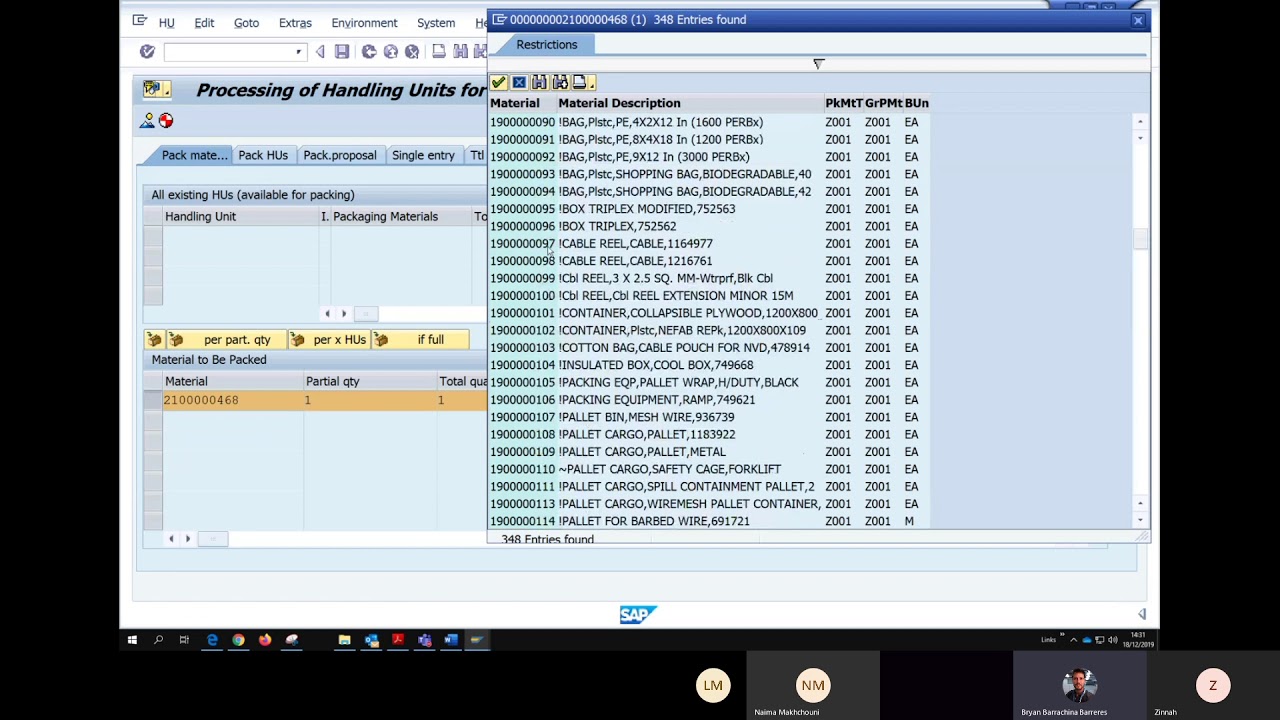Image resolution: width=1280 pixels, height=720 pixels.
Task: Click per x HUs button
Action: 330,340
